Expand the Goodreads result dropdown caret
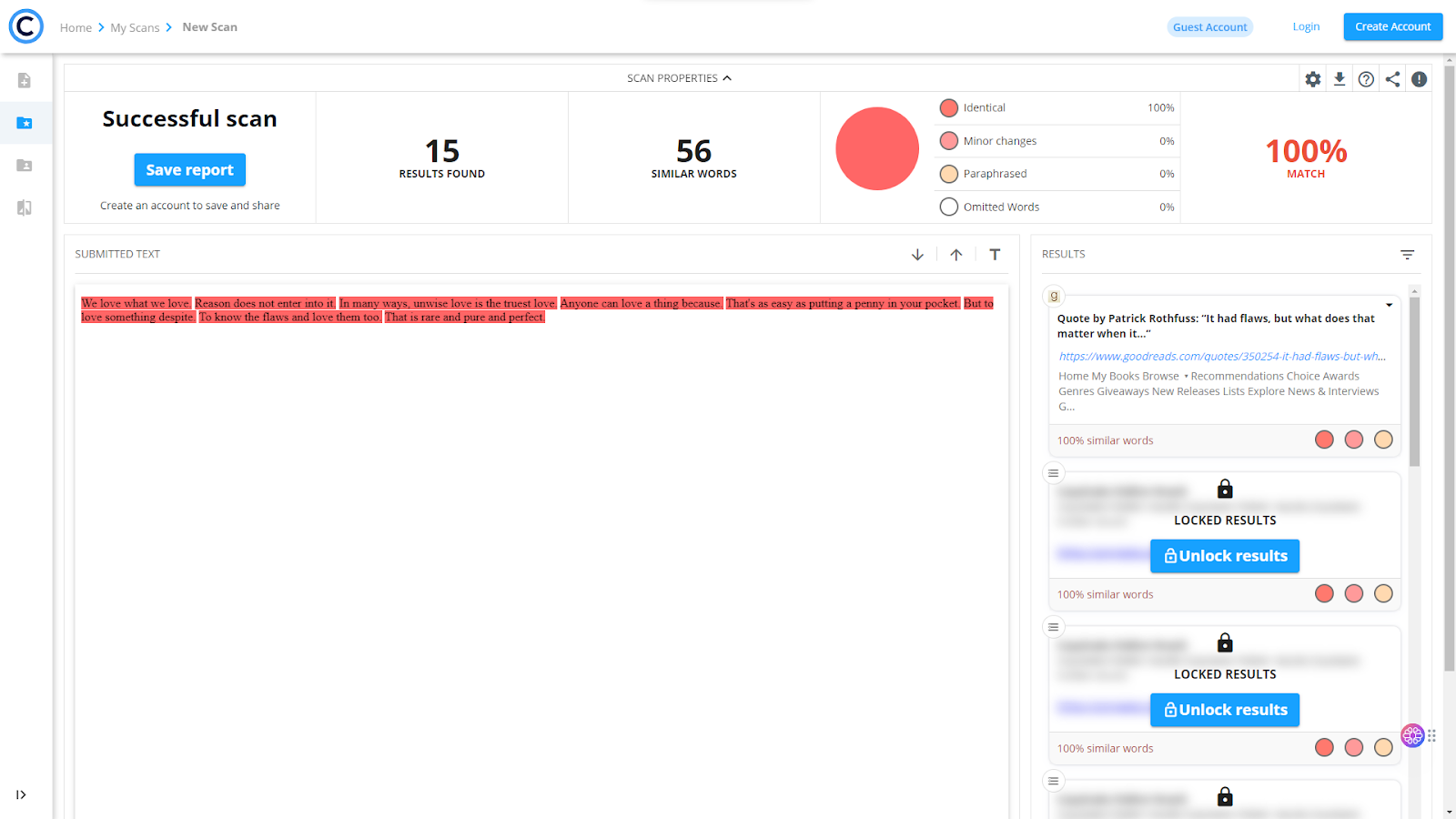Viewport: 1456px width, 819px height. pyautogui.click(x=1390, y=305)
